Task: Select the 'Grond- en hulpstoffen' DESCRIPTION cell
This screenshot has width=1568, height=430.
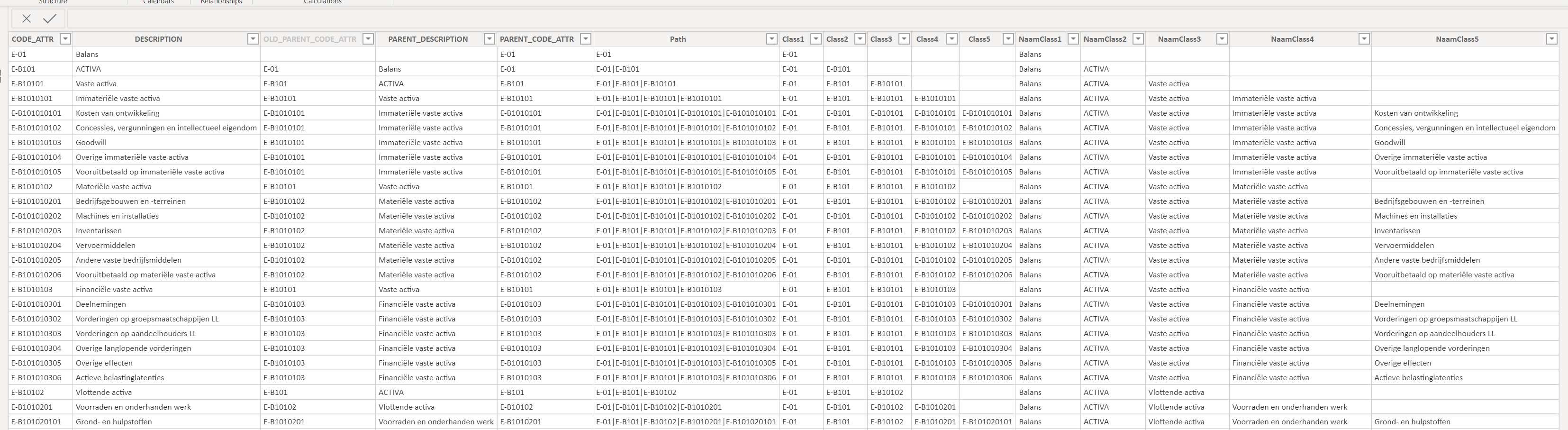Action: pos(166,422)
